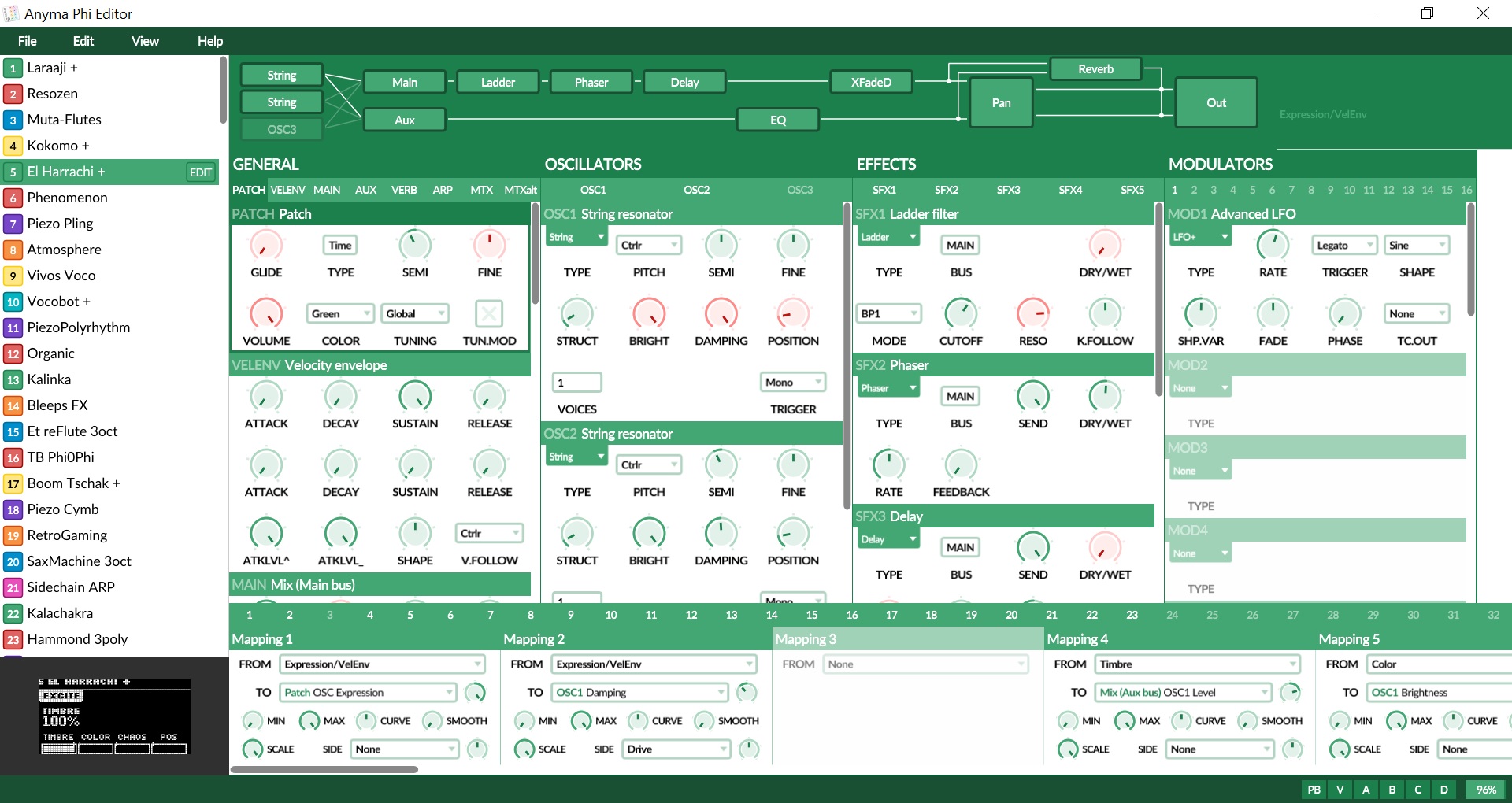Toggle the SFX3 Delay MAIN bus button
Viewport: 1512px width, 803px height.
[961, 548]
